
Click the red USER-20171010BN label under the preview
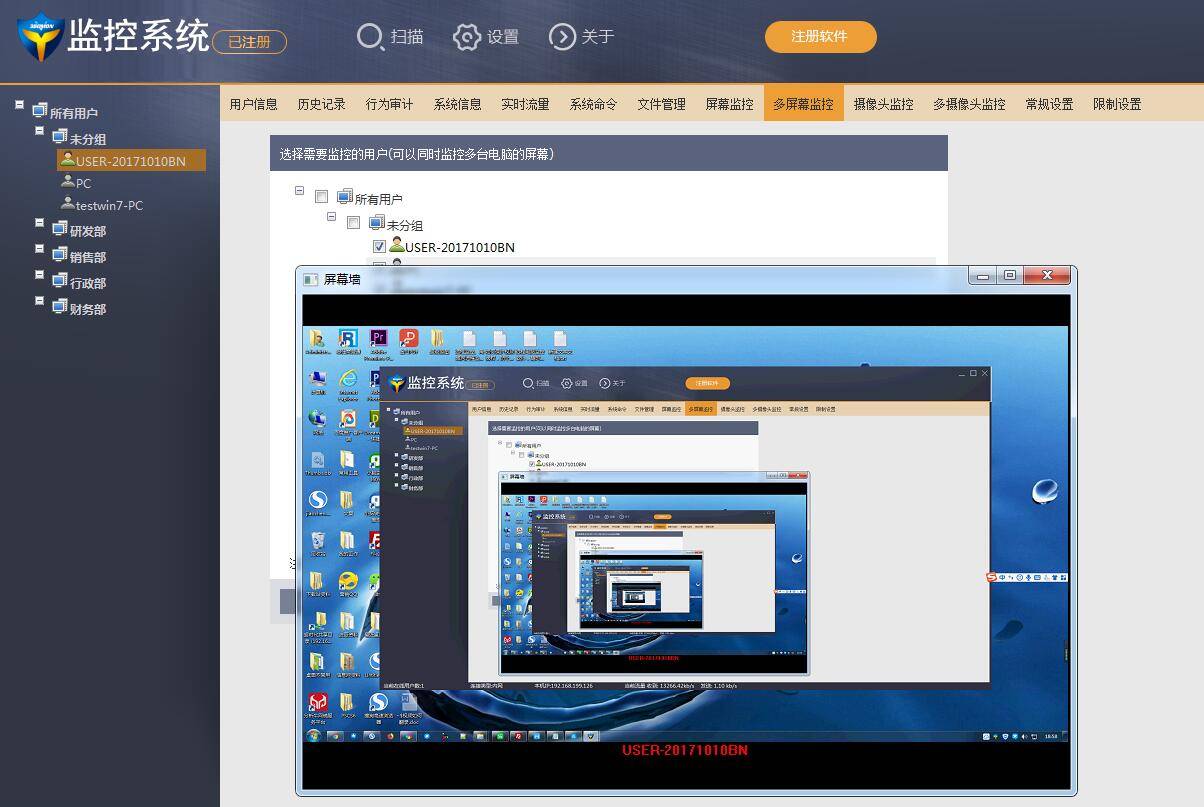coord(685,750)
